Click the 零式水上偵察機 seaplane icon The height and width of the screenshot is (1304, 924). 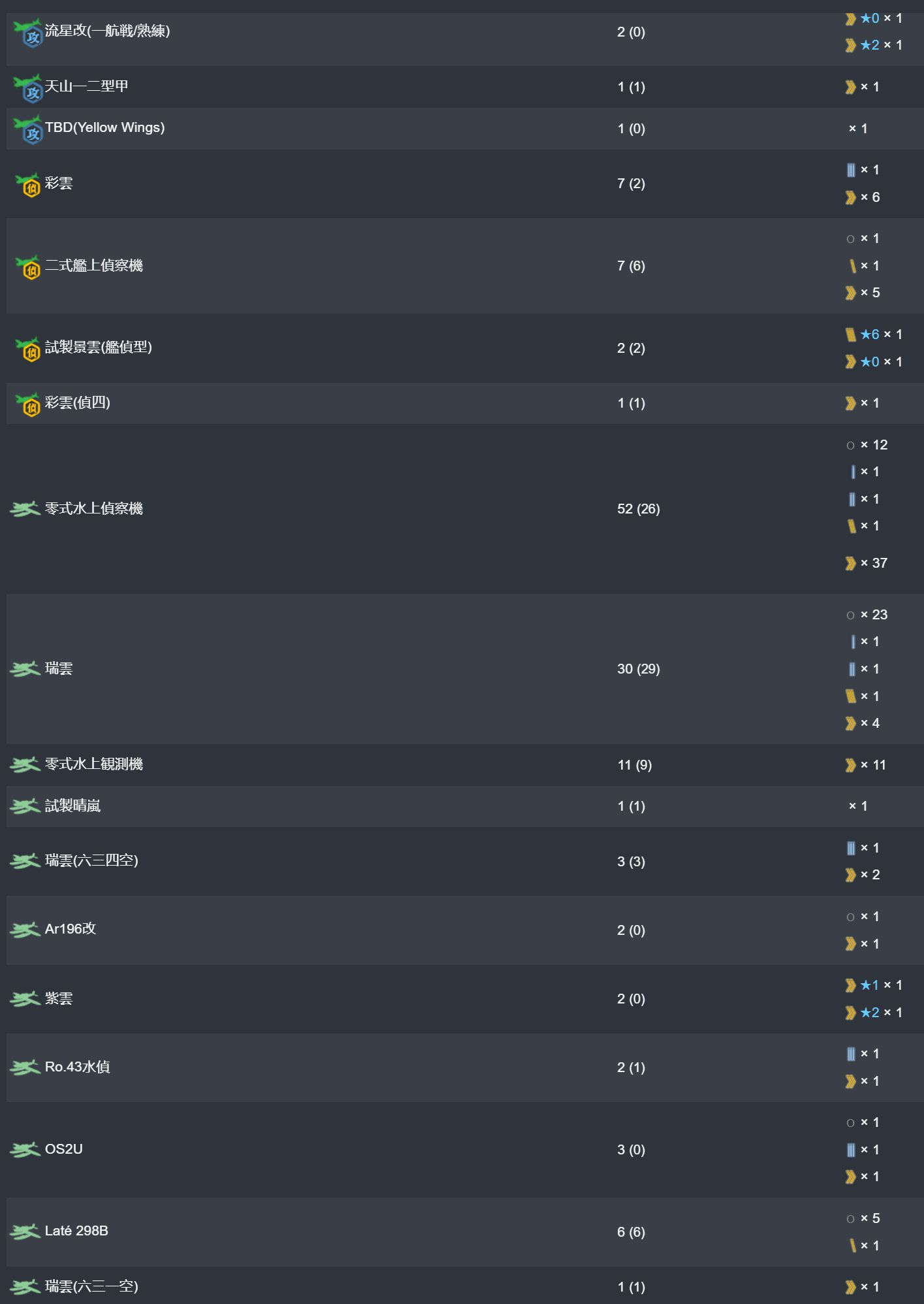25,509
